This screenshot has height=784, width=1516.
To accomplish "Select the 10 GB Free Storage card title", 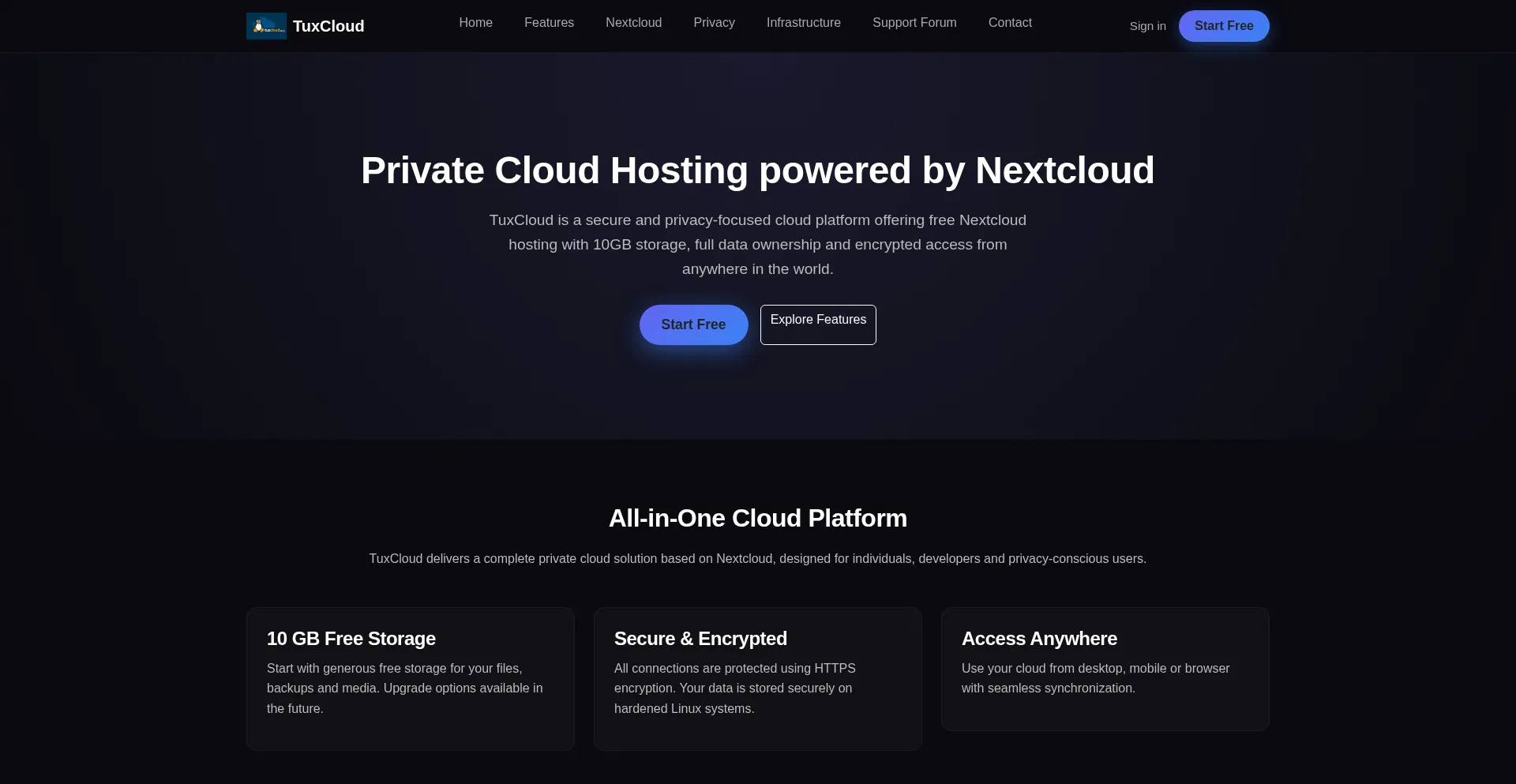I will pos(351,639).
